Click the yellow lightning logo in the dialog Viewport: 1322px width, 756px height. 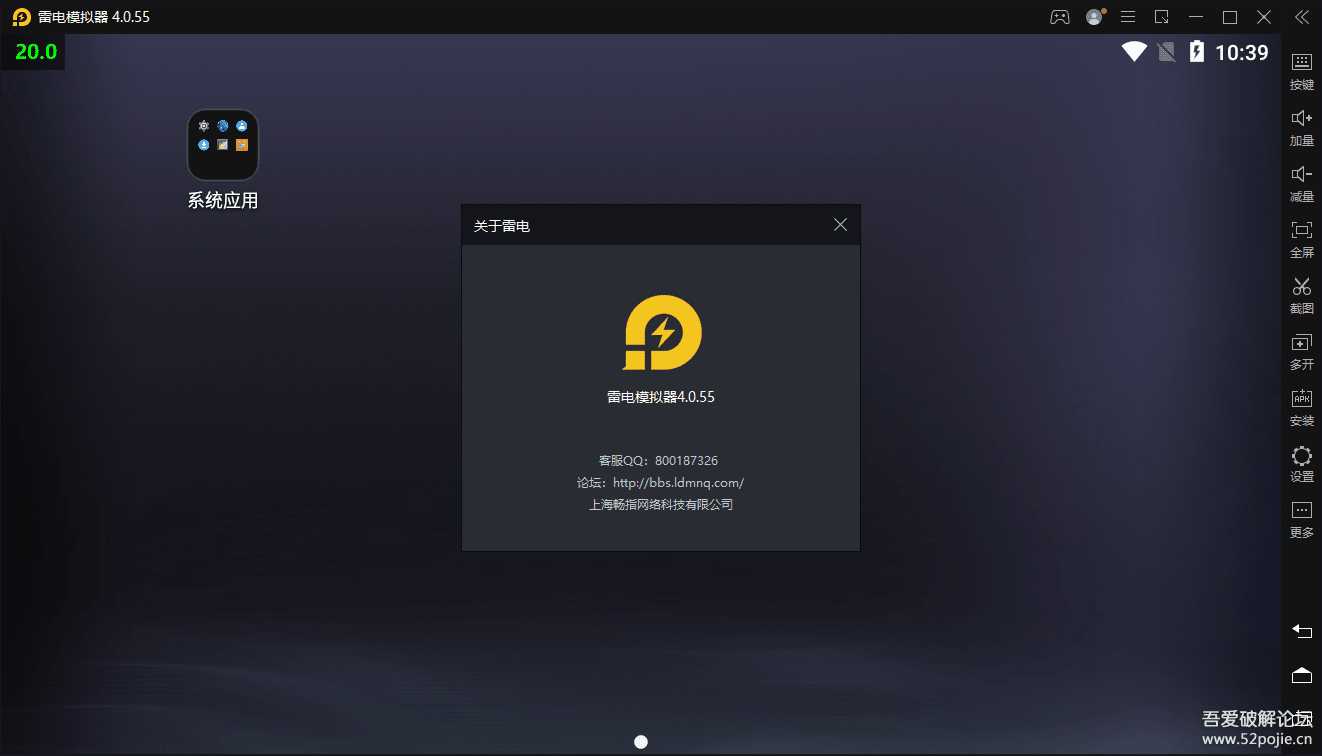click(x=662, y=332)
